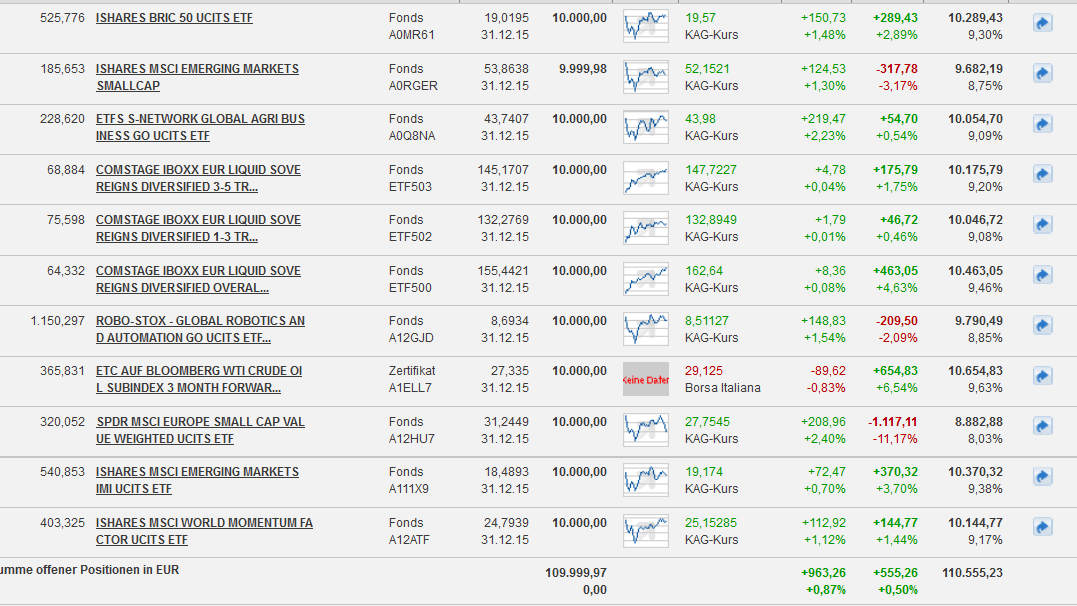The image size is (1077, 606).
Task: Click the blue arrow icon for iShares BRIC 50
Action: coord(1042,23)
